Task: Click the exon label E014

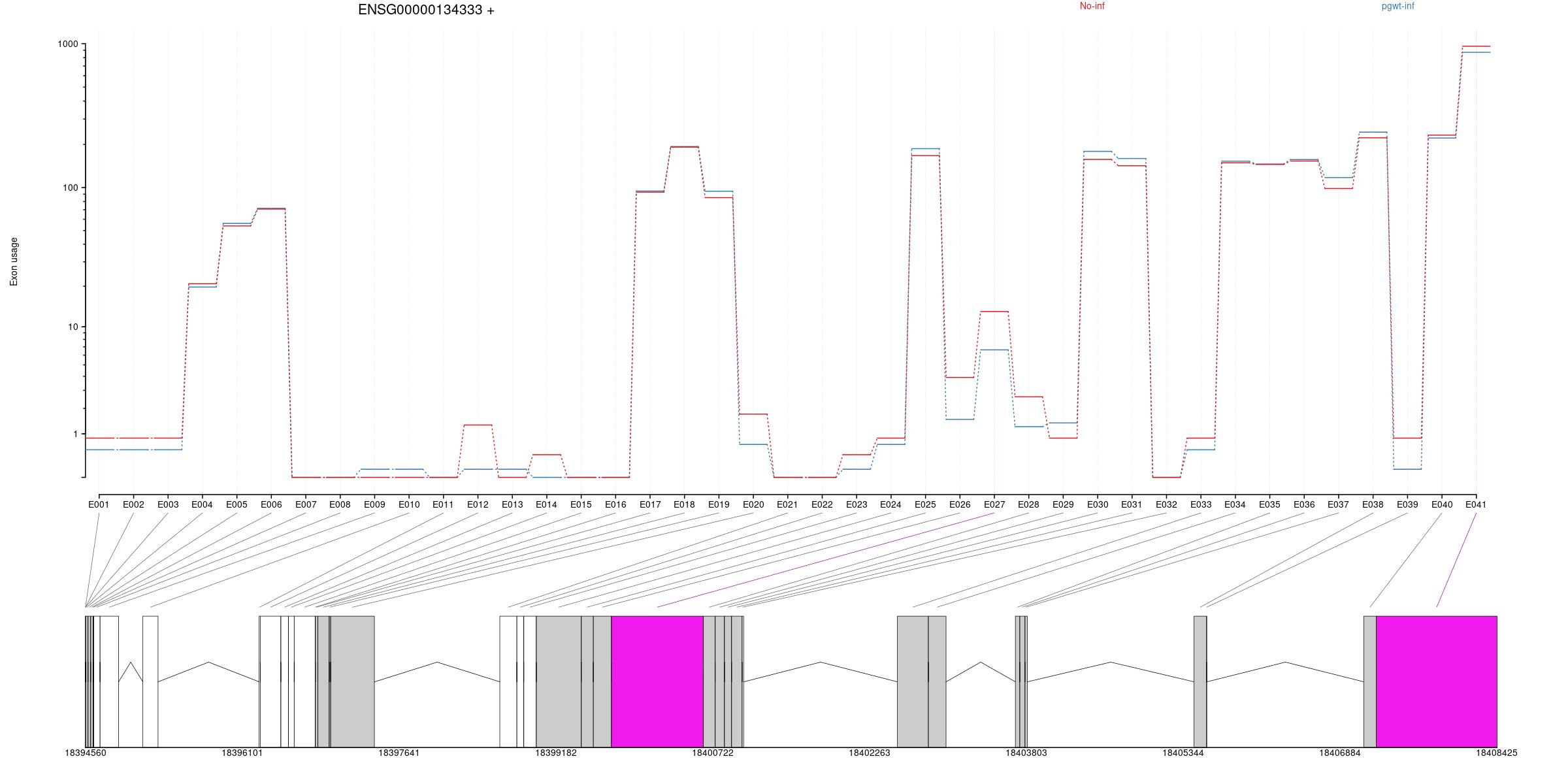Action: pos(546,504)
